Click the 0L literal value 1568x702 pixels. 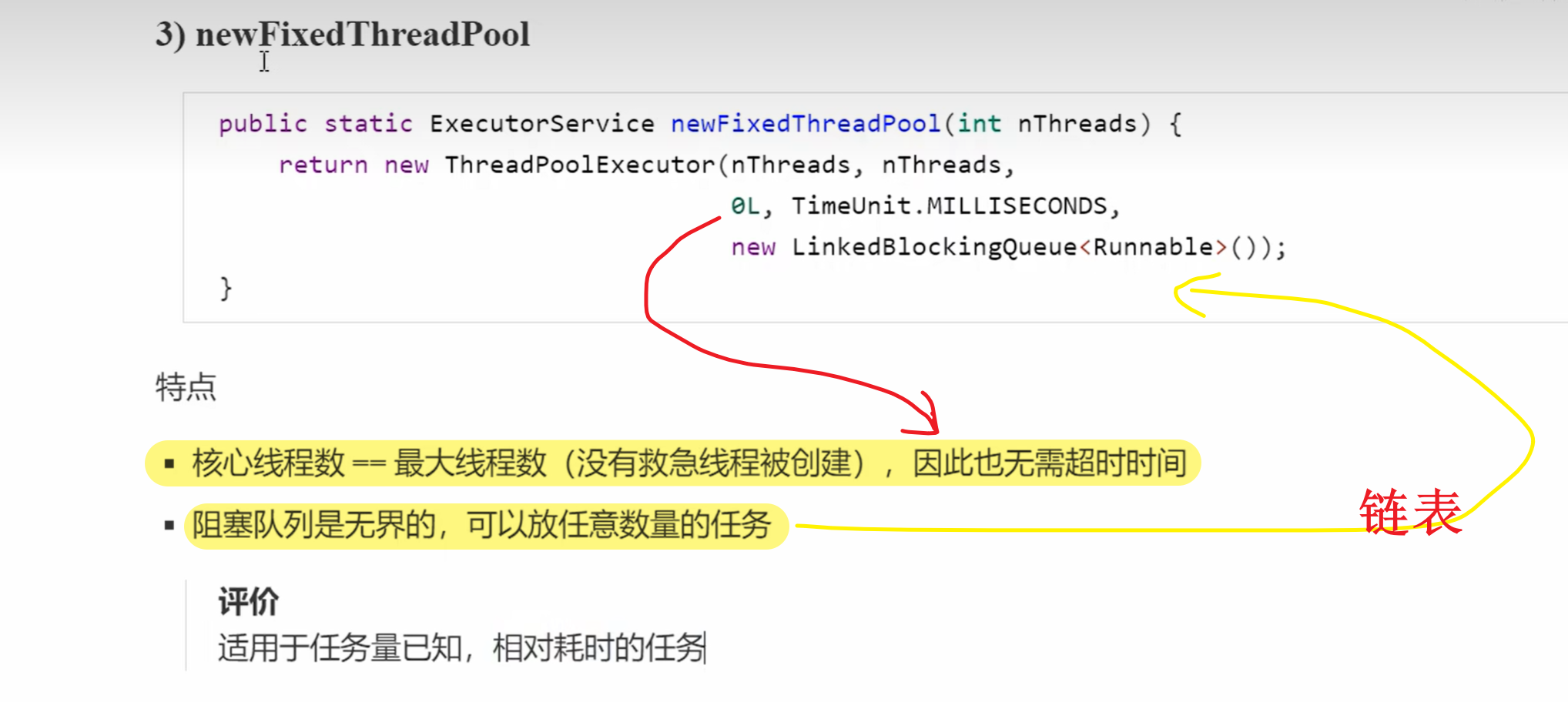coord(745,206)
